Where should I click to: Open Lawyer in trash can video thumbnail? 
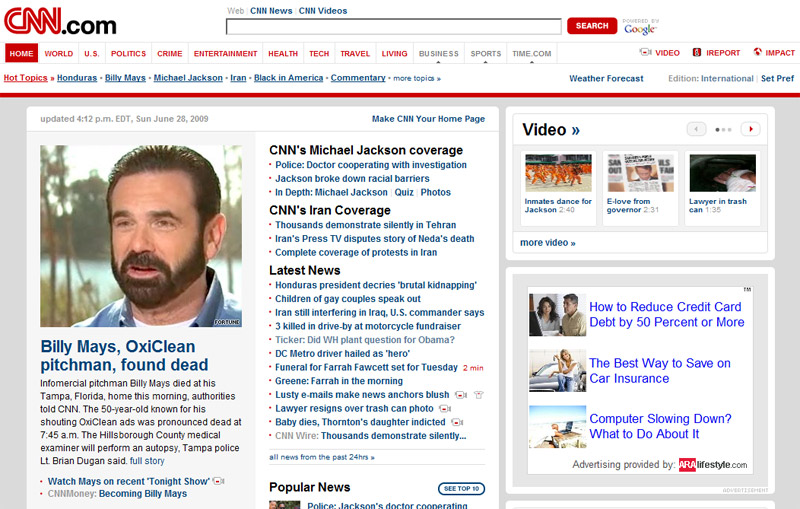(x=722, y=173)
